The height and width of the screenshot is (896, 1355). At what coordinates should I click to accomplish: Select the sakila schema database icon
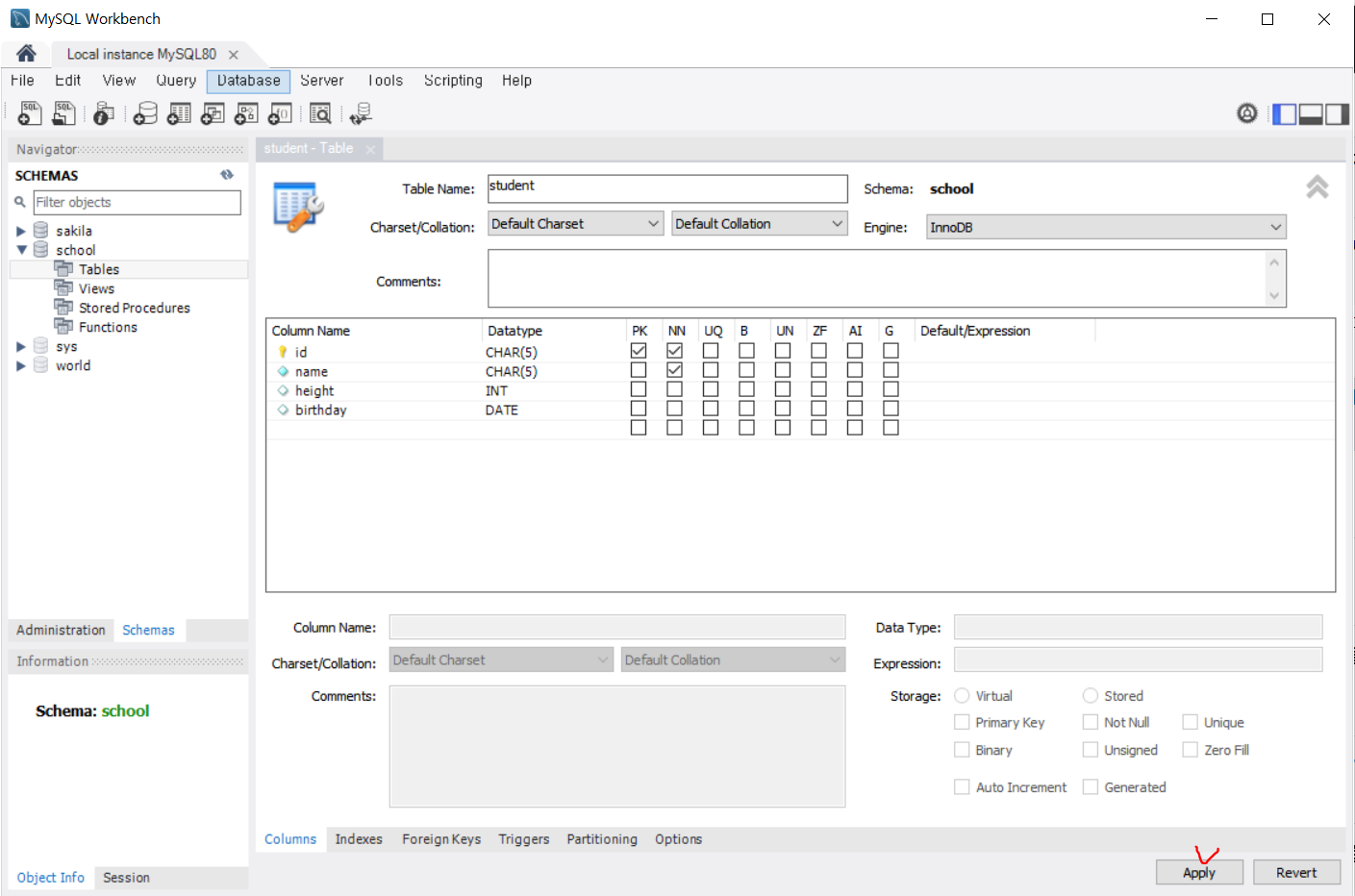40,231
